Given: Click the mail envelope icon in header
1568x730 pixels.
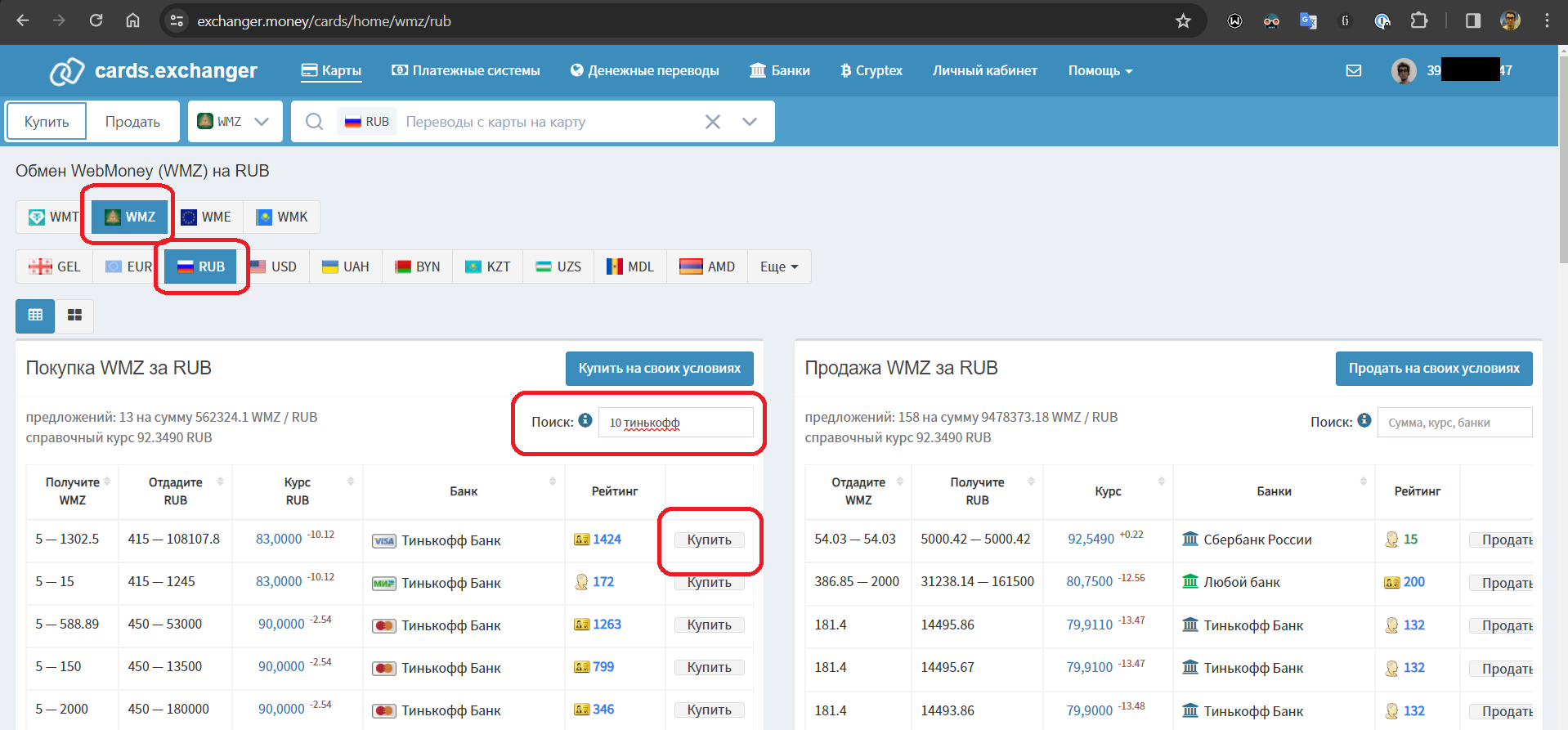Looking at the screenshot, I should click(1353, 71).
